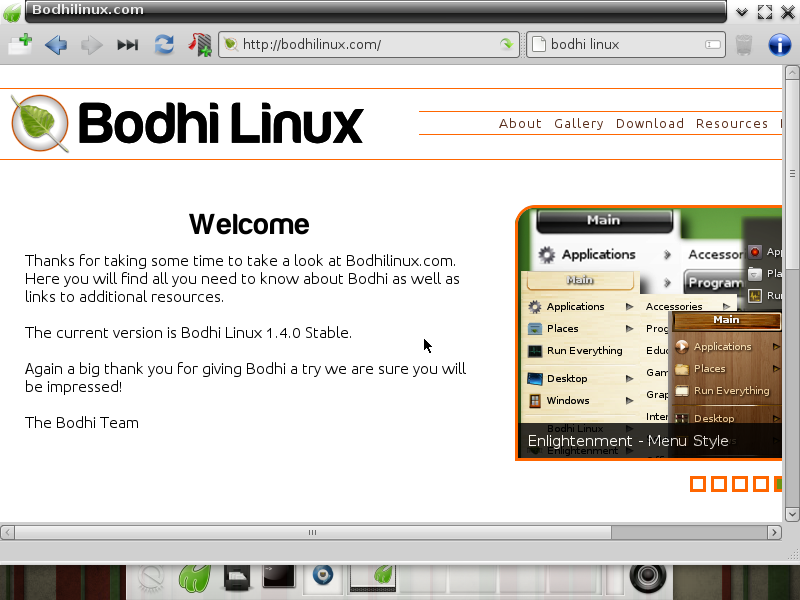Launch Midori from the green paw shelf icon

click(195, 579)
